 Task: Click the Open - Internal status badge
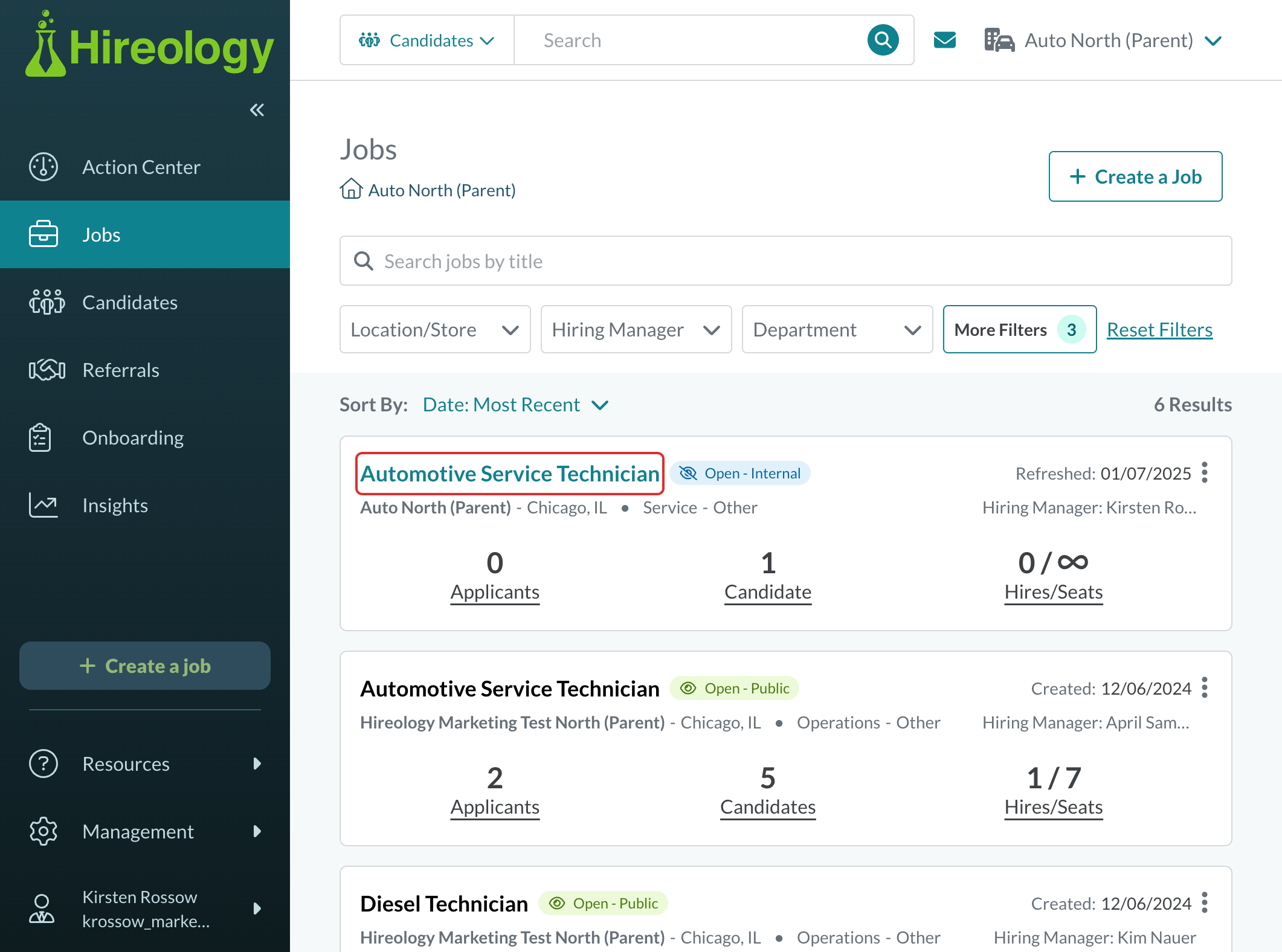click(740, 473)
